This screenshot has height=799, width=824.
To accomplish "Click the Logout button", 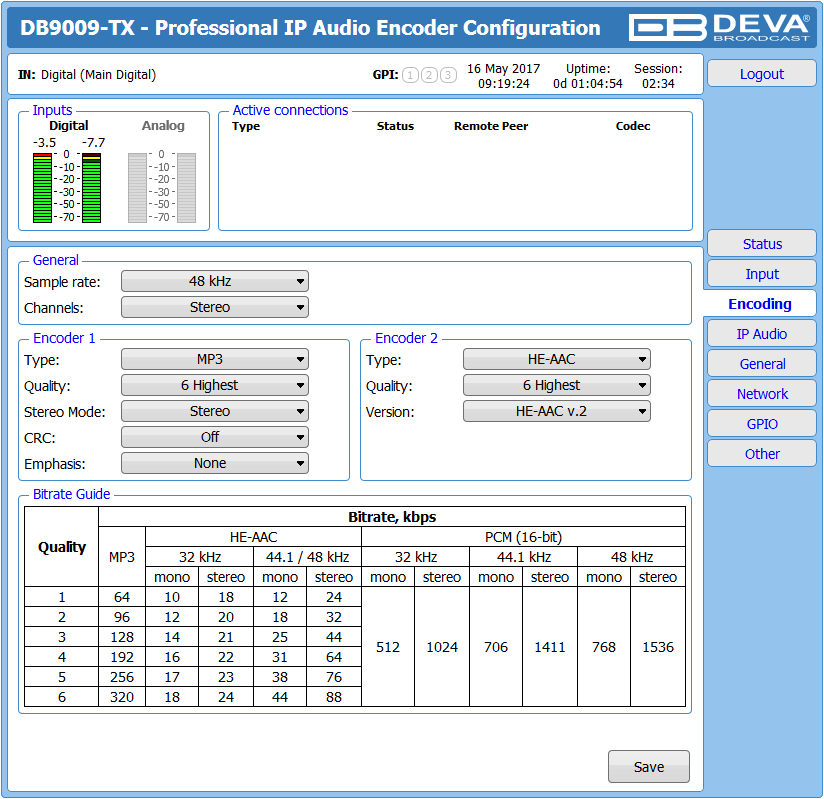I will 762,74.
